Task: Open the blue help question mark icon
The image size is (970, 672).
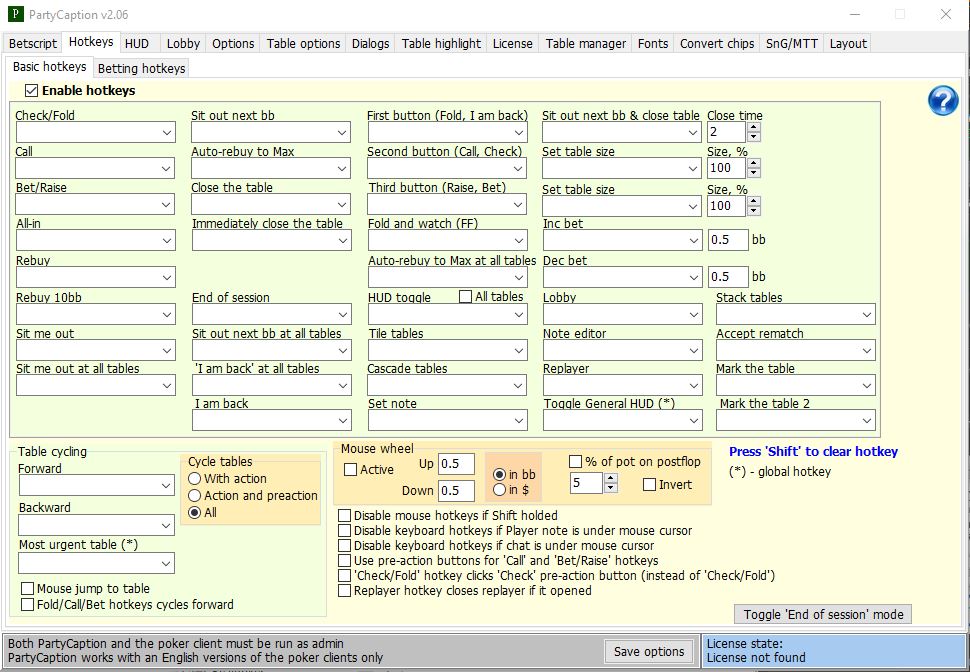Action: click(x=943, y=100)
